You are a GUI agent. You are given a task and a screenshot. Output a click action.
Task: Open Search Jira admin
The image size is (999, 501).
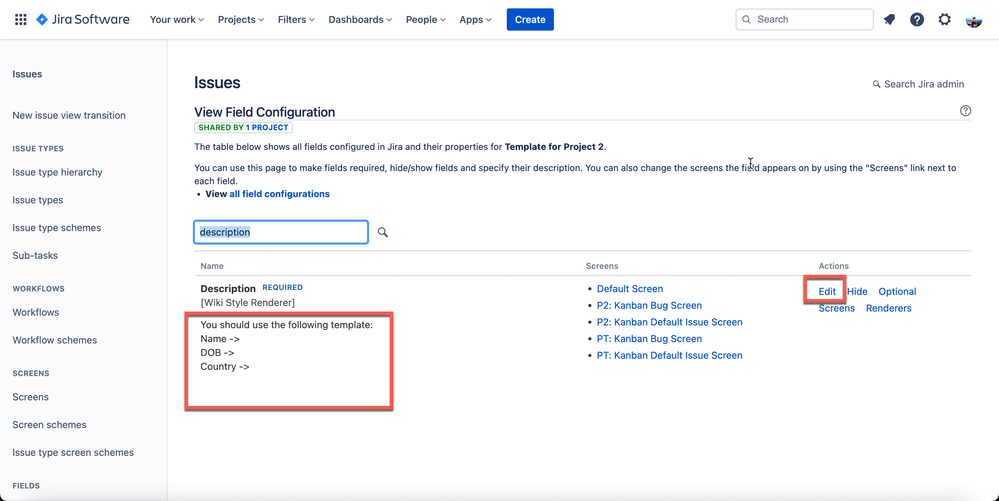coord(918,84)
